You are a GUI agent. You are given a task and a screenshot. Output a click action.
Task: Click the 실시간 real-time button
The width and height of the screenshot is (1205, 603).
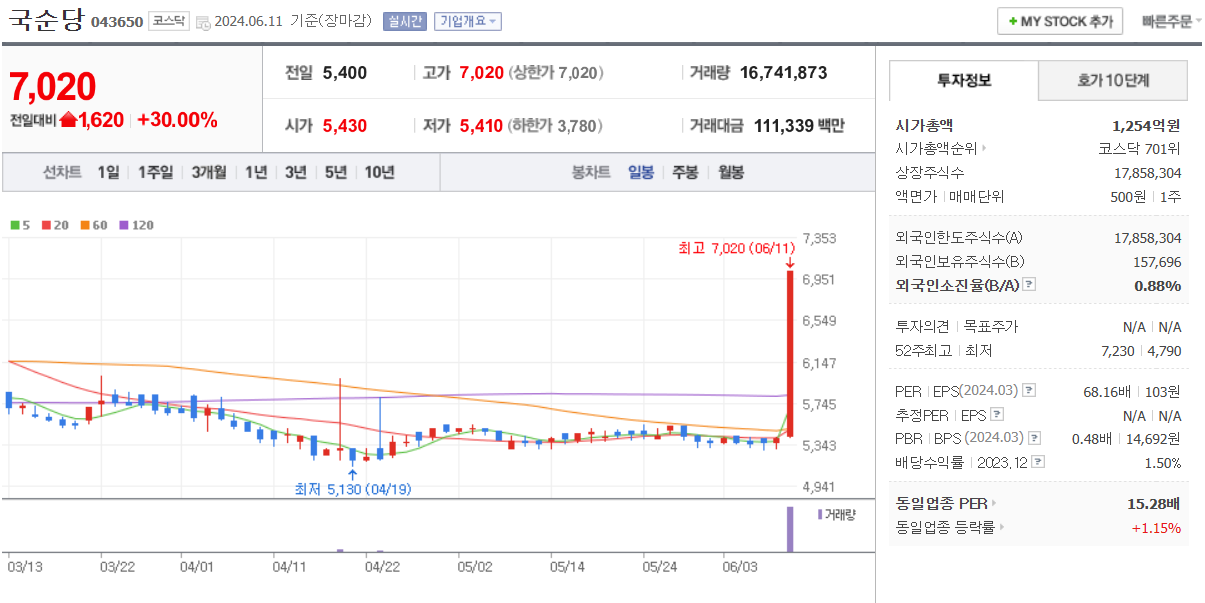405,21
